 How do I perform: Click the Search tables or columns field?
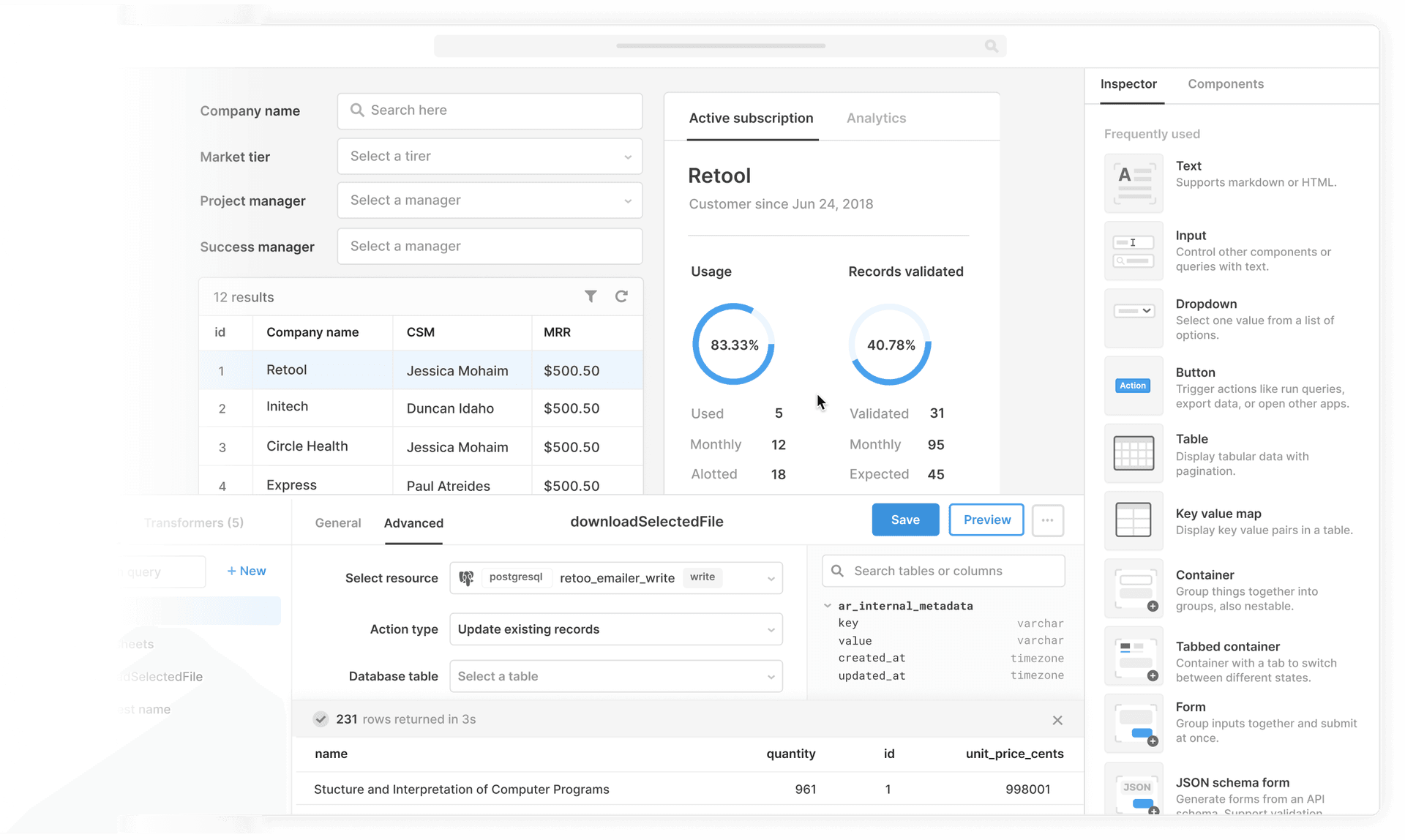coord(943,571)
